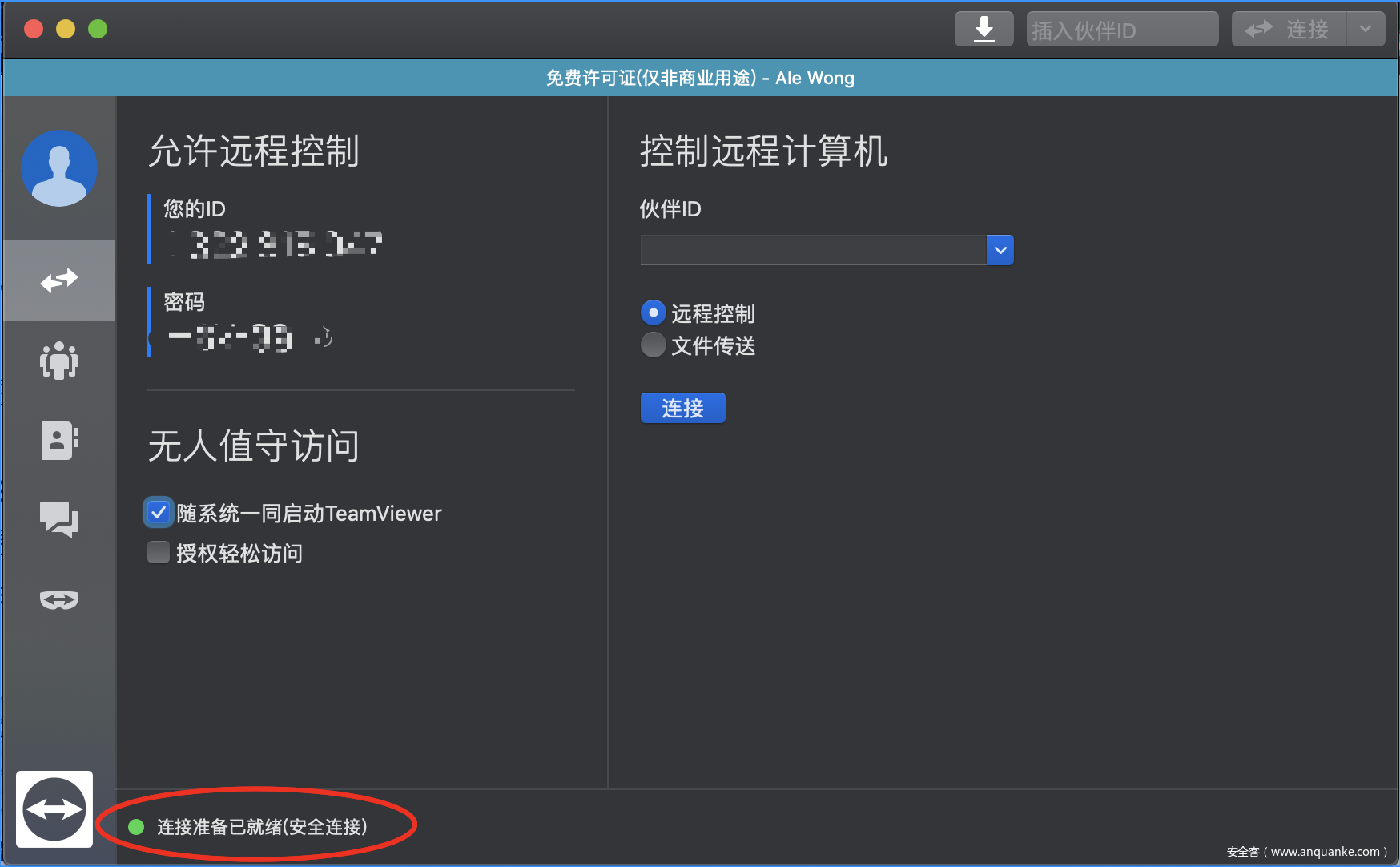Screen dimensions: 1400x867
Task: Open the Augmented Reality headset icon
Action: tap(59, 599)
